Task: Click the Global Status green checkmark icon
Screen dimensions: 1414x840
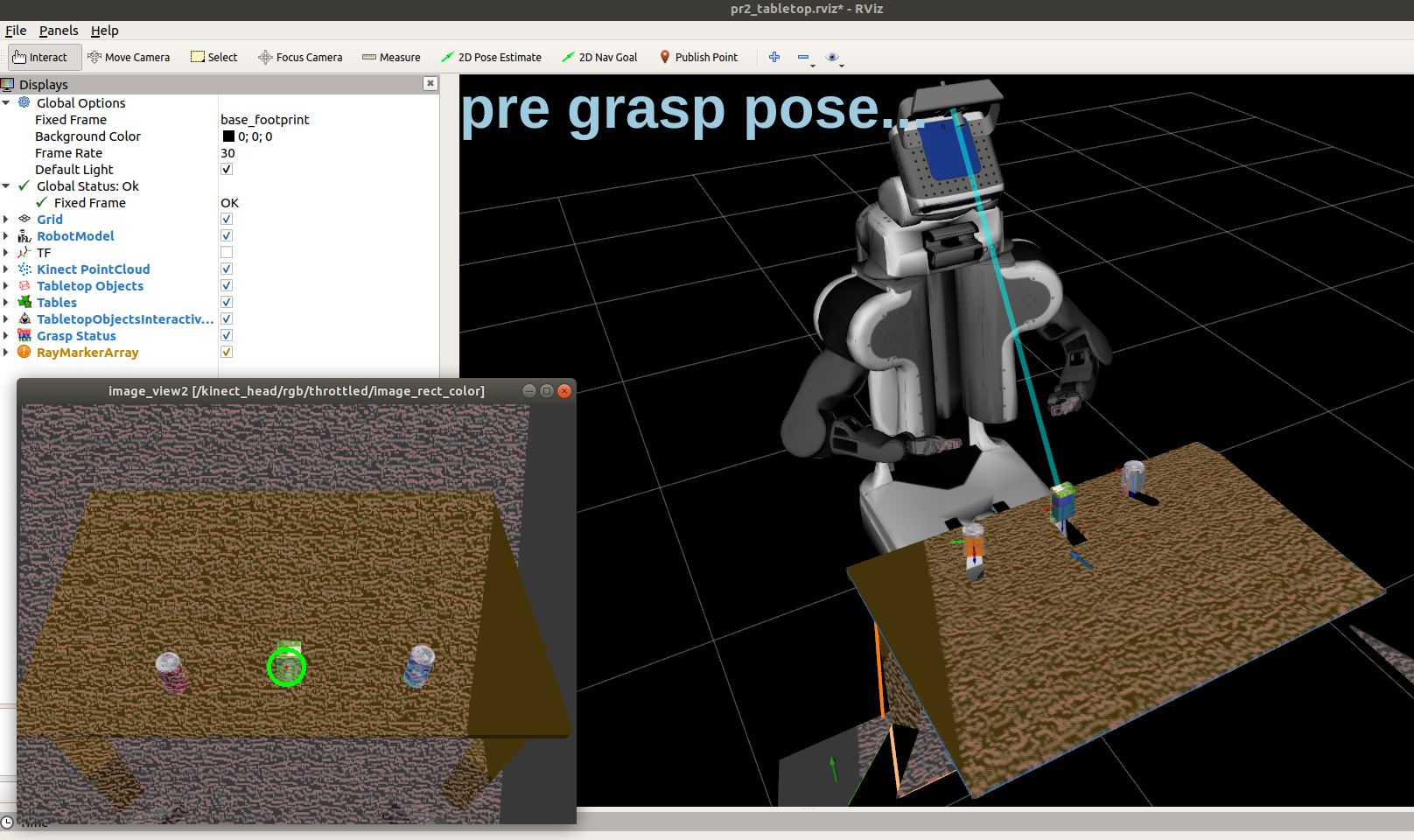Action: pyautogui.click(x=24, y=185)
